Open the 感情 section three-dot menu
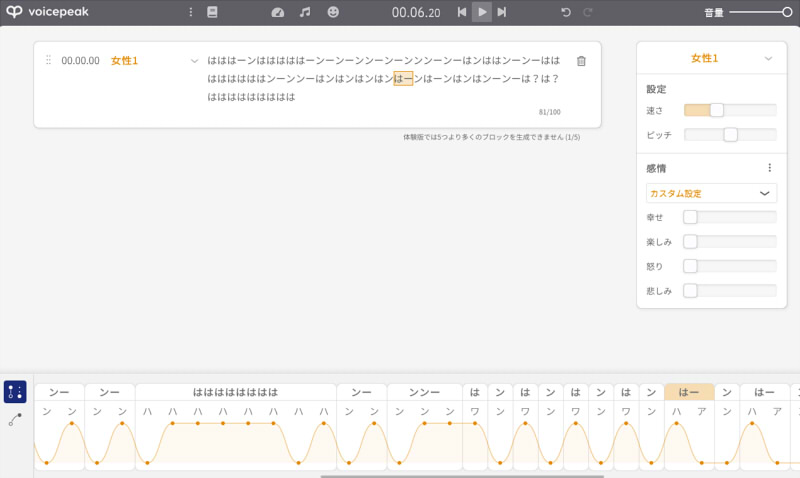 click(769, 167)
